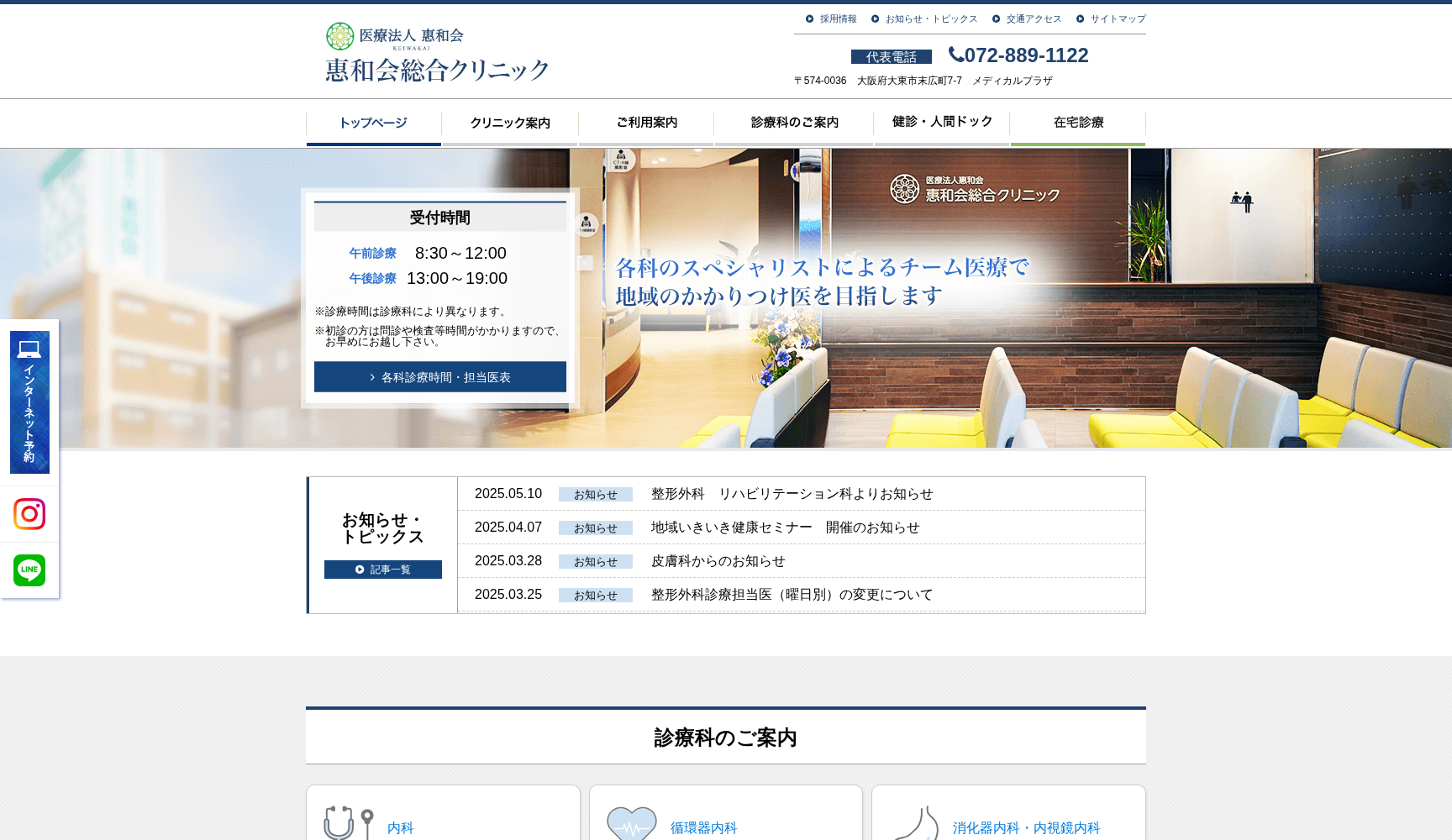The image size is (1452, 840).
Task: Open the 在宅診療 tab
Action: (1078, 123)
